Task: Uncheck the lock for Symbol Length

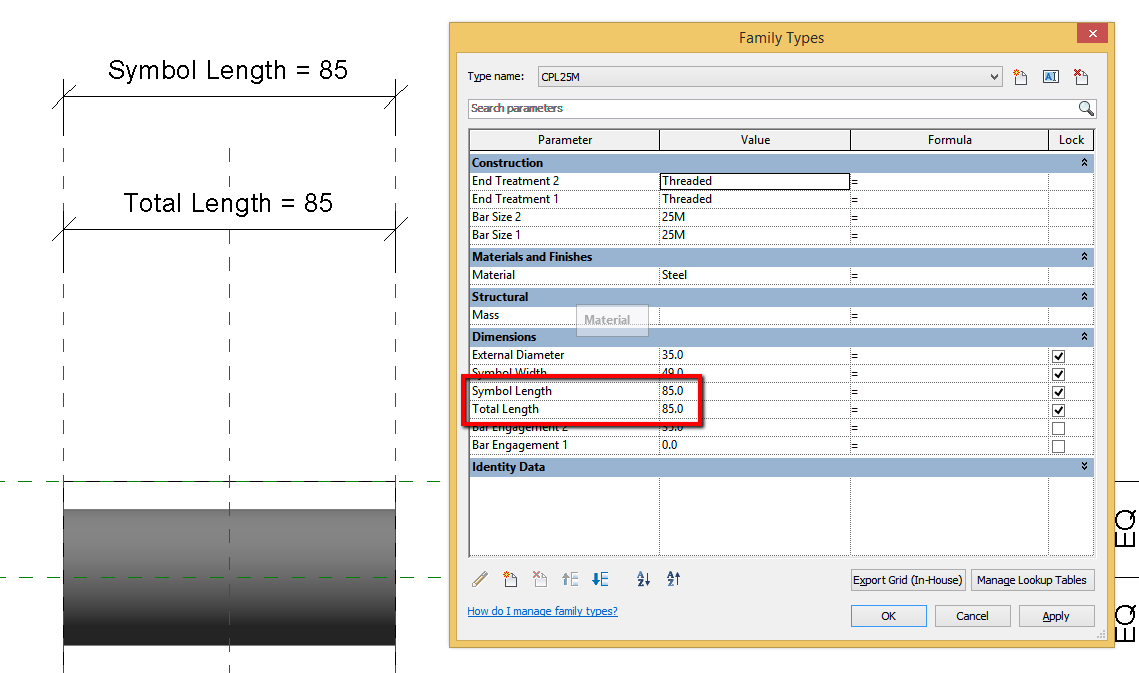Action: 1057,392
